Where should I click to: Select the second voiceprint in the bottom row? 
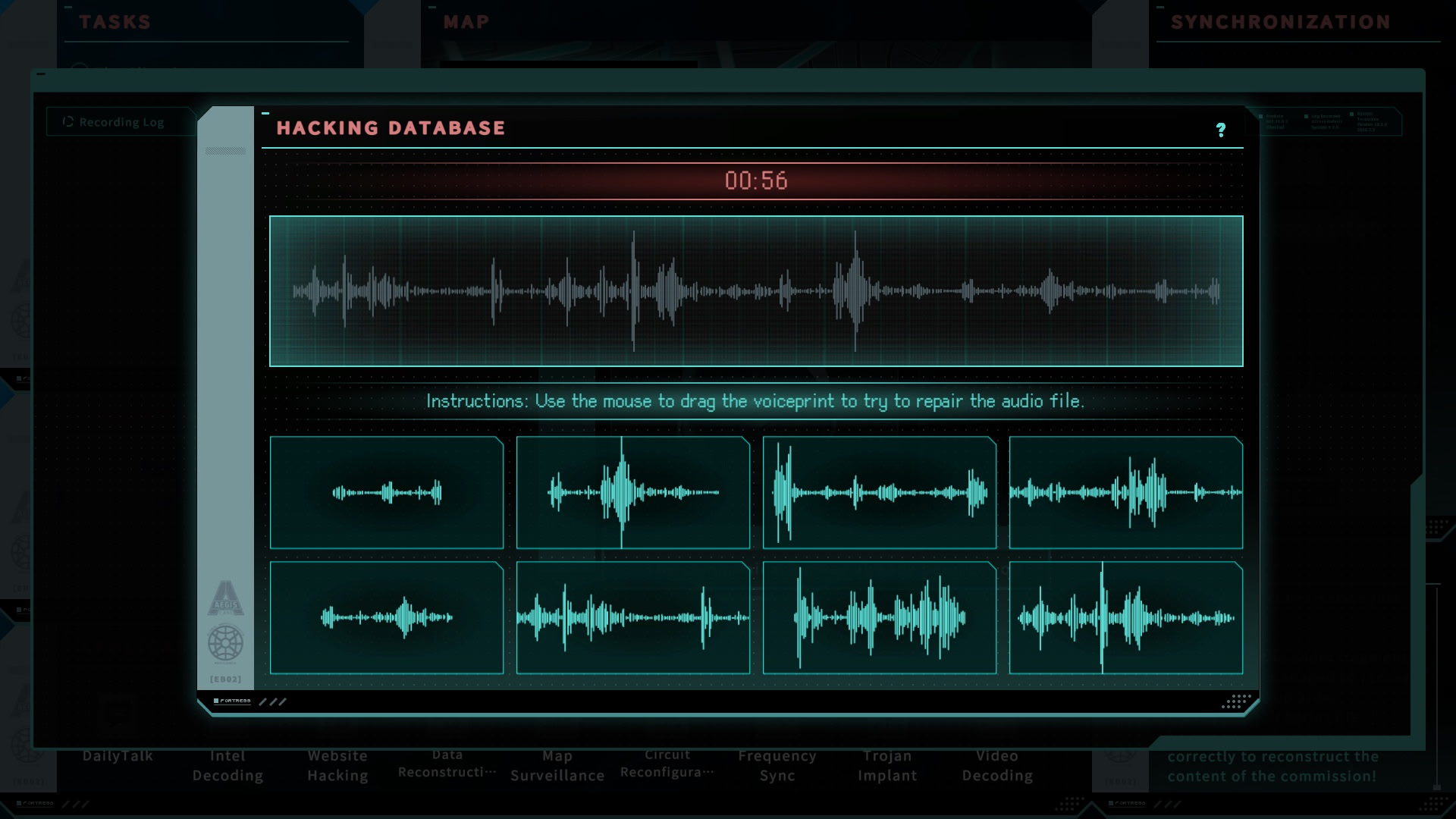coord(633,617)
